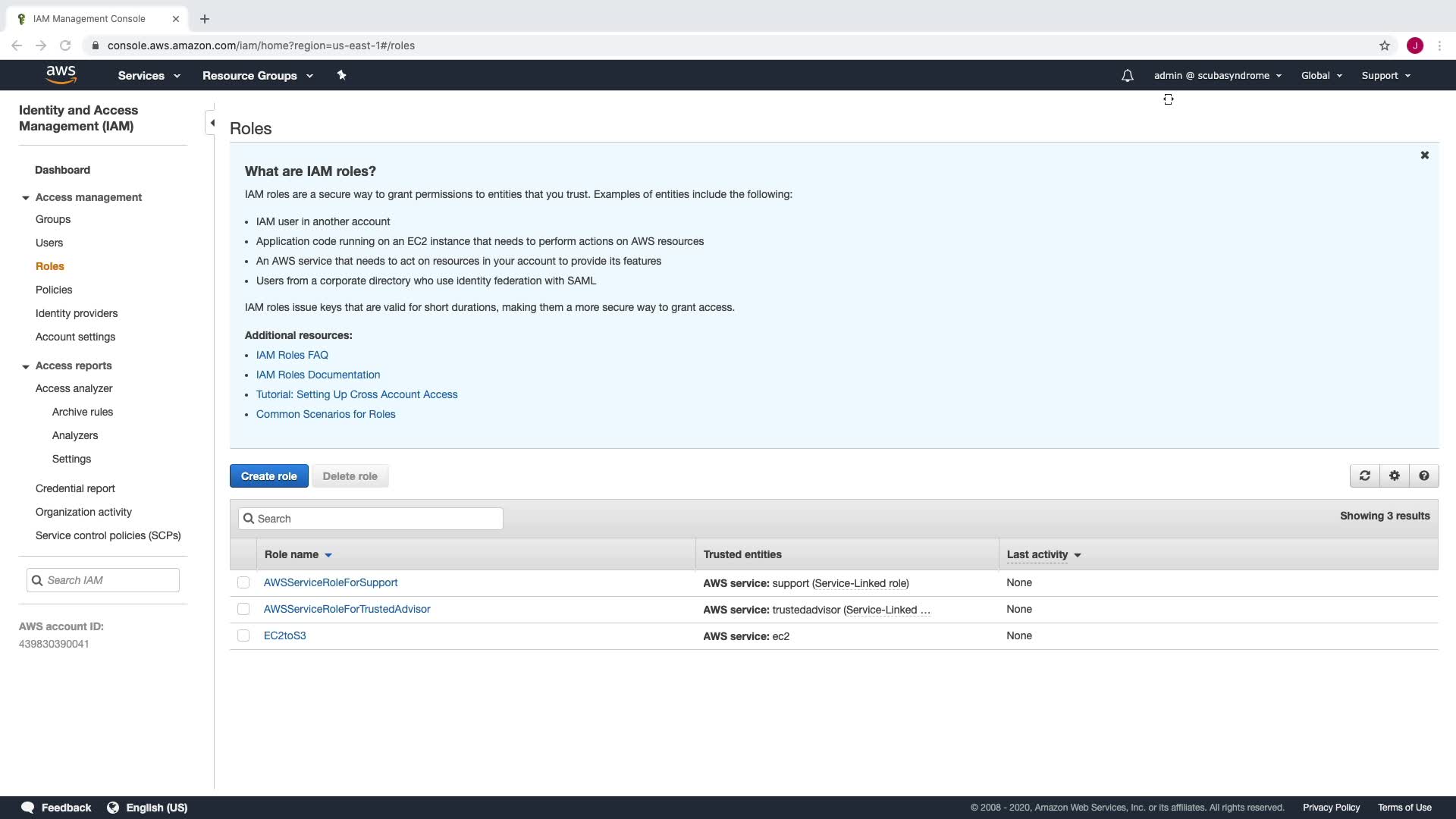1456x819 pixels.
Task: Bookmark this page with star icon
Action: [1385, 45]
